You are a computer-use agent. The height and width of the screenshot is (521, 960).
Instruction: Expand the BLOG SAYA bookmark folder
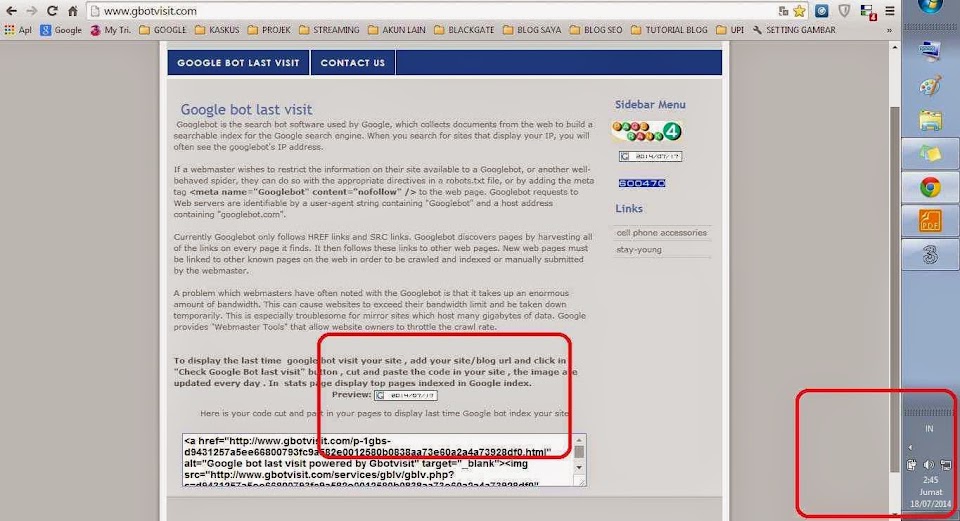click(532, 29)
